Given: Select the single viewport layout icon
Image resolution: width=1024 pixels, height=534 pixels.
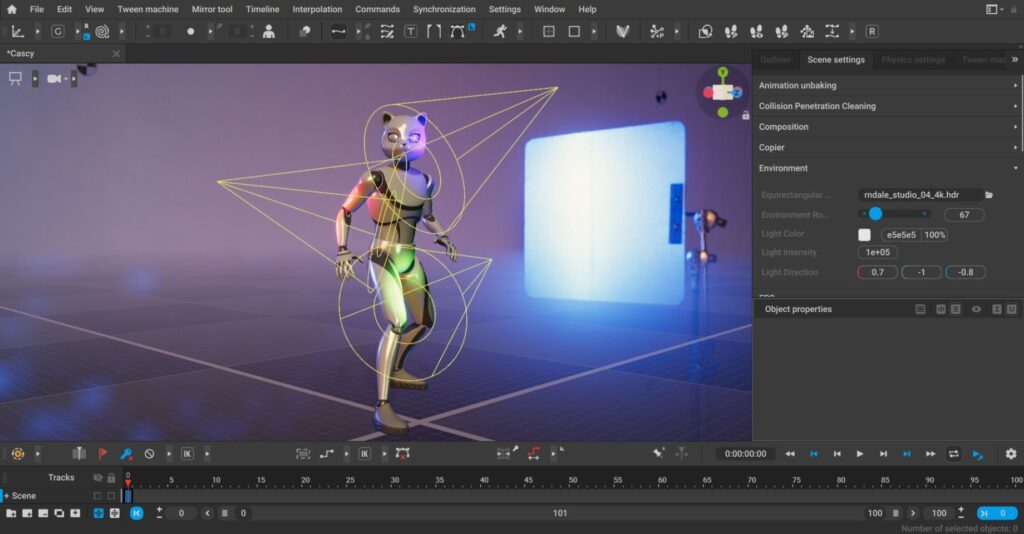Looking at the screenshot, I should tap(574, 31).
